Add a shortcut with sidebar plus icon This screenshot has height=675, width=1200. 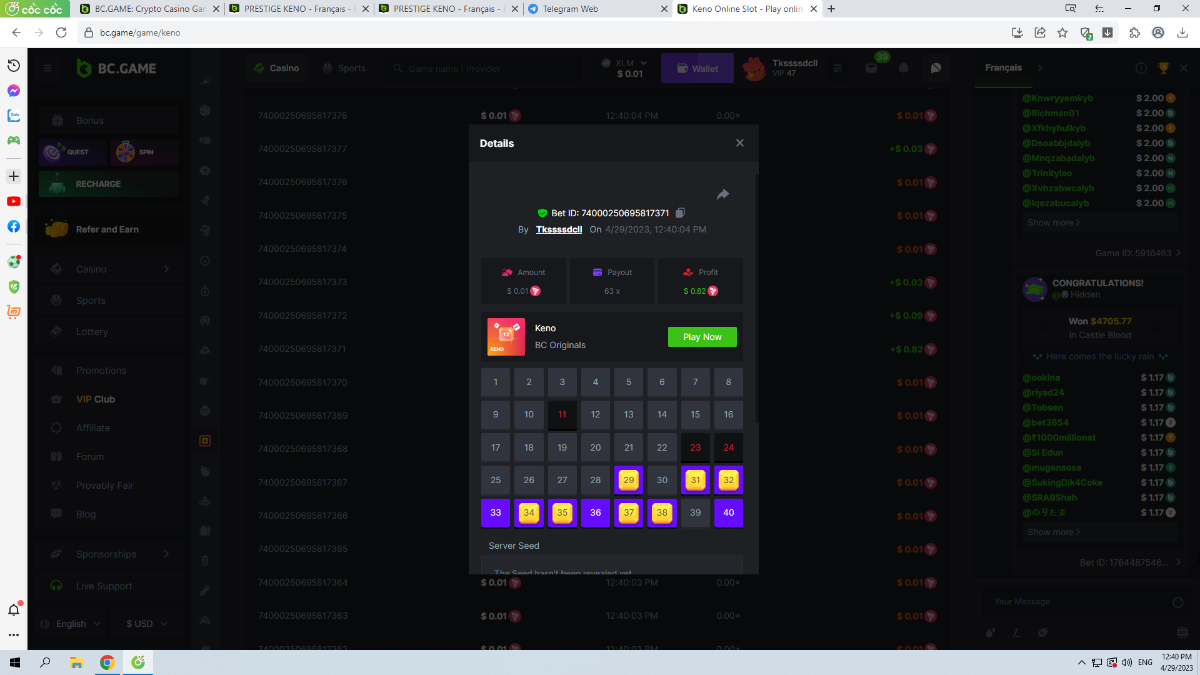click(14, 176)
